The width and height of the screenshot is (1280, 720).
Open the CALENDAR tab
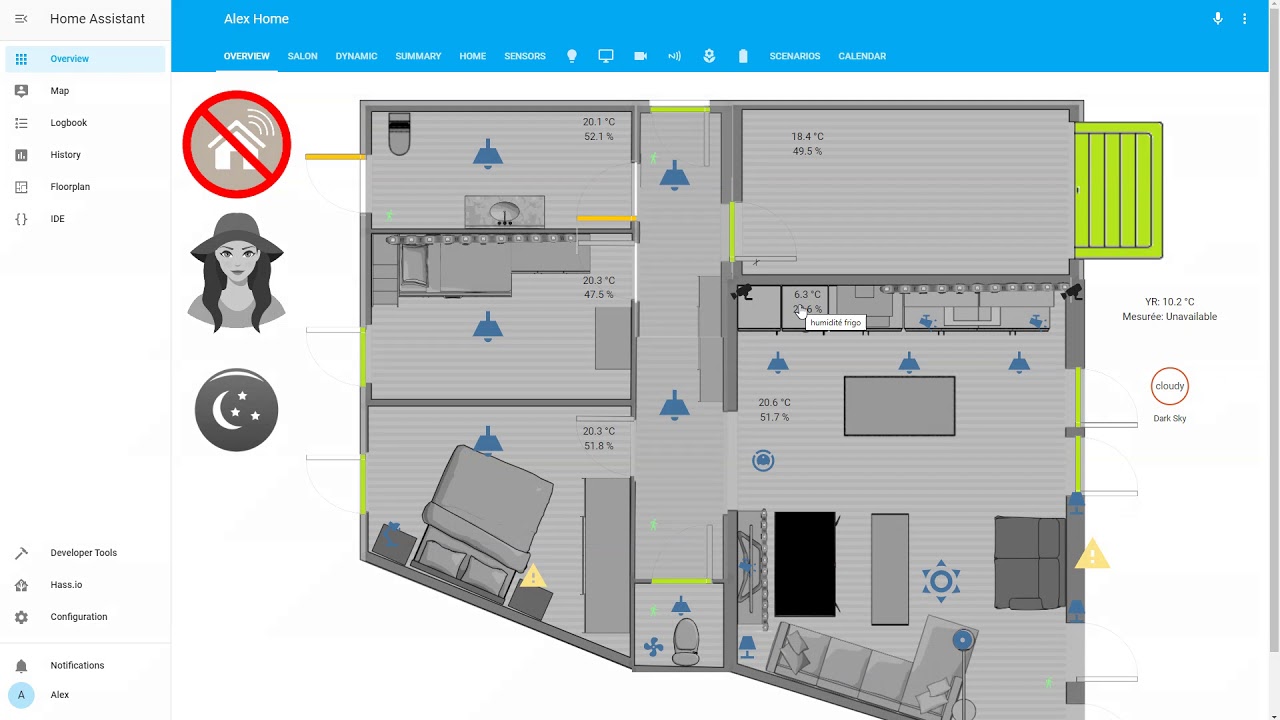pos(862,56)
